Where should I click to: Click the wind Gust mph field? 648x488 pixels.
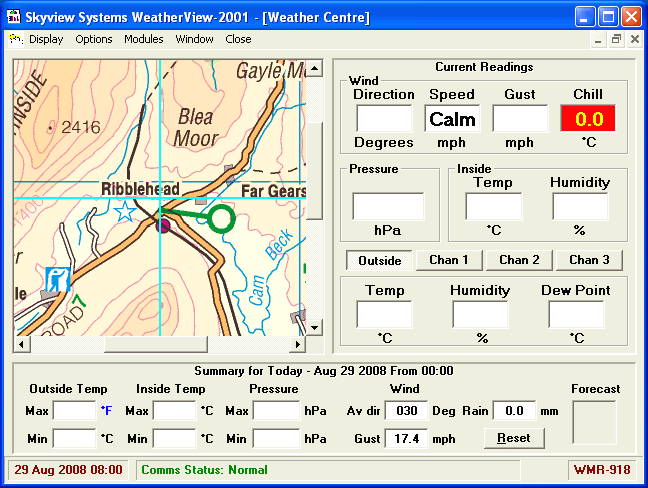point(520,119)
